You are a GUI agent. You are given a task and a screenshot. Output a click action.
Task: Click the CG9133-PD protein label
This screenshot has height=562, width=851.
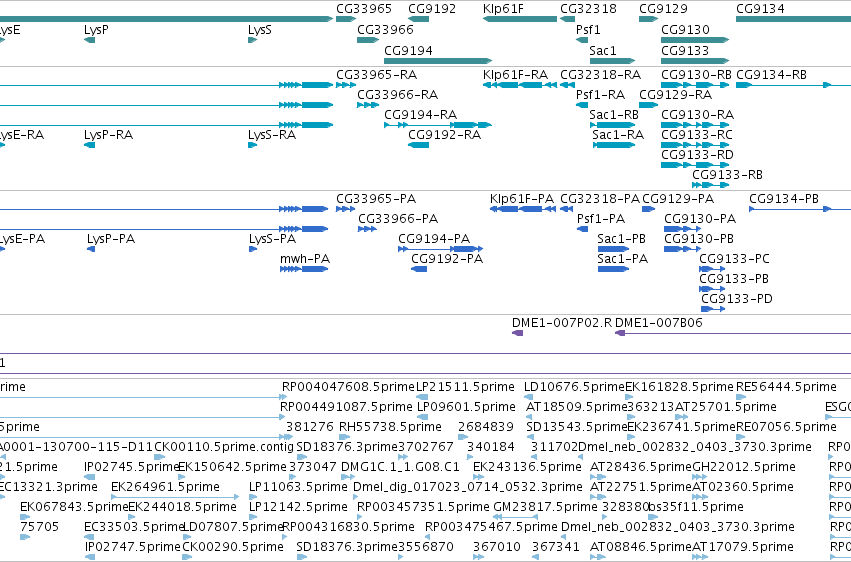click(737, 299)
